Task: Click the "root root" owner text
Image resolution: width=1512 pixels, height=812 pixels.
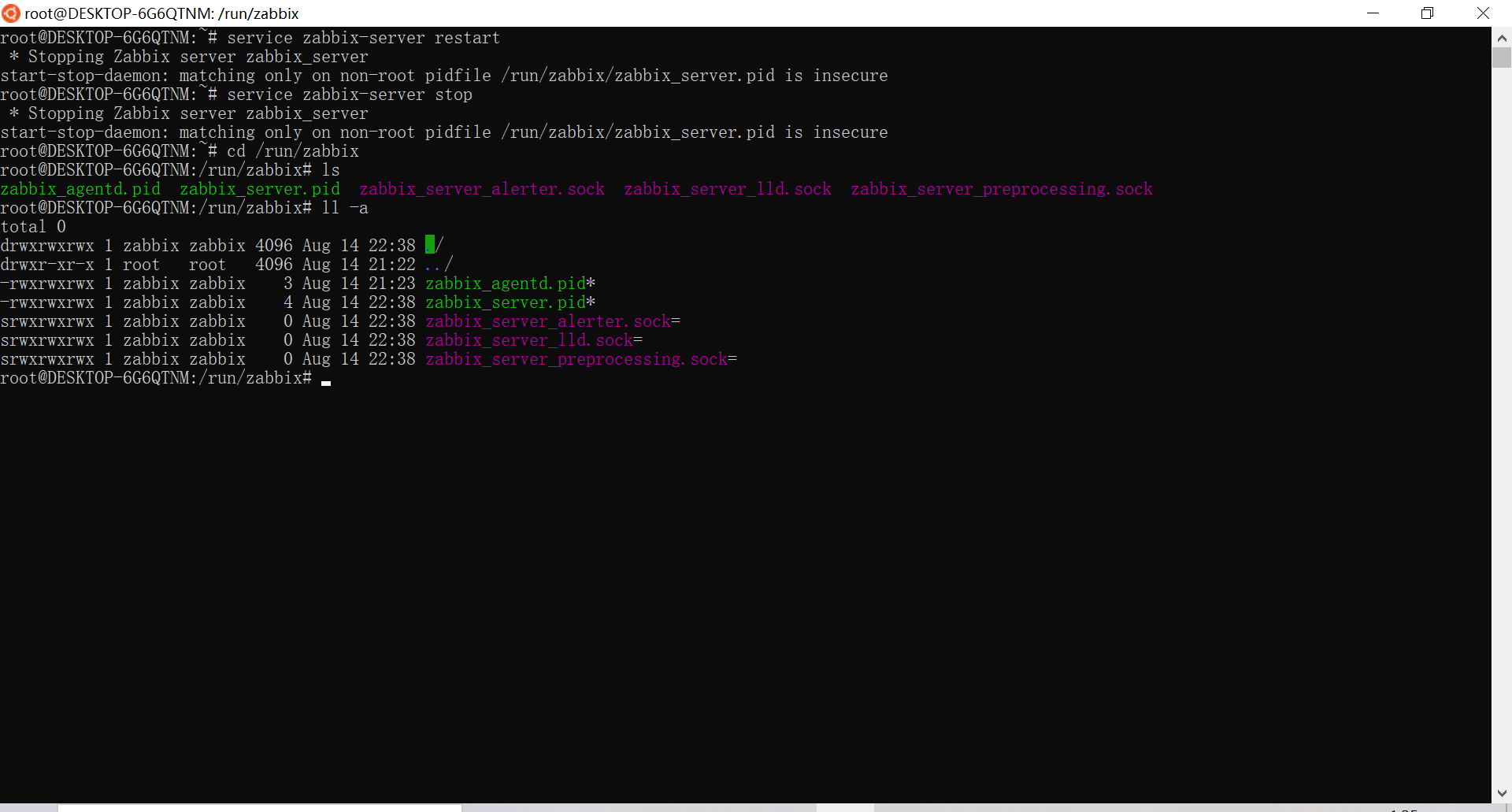Action: [174, 265]
